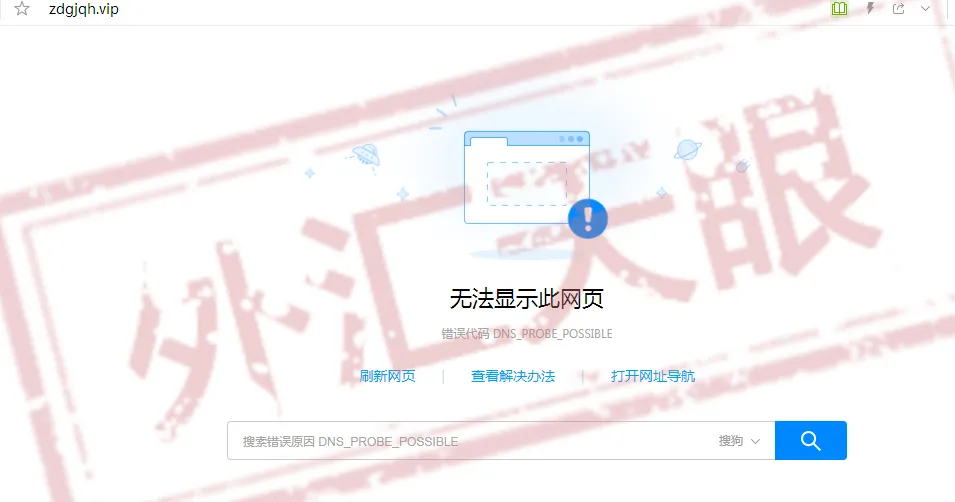Open the 搜狗 search engine dropdown
The width and height of the screenshot is (955, 502).
point(739,440)
